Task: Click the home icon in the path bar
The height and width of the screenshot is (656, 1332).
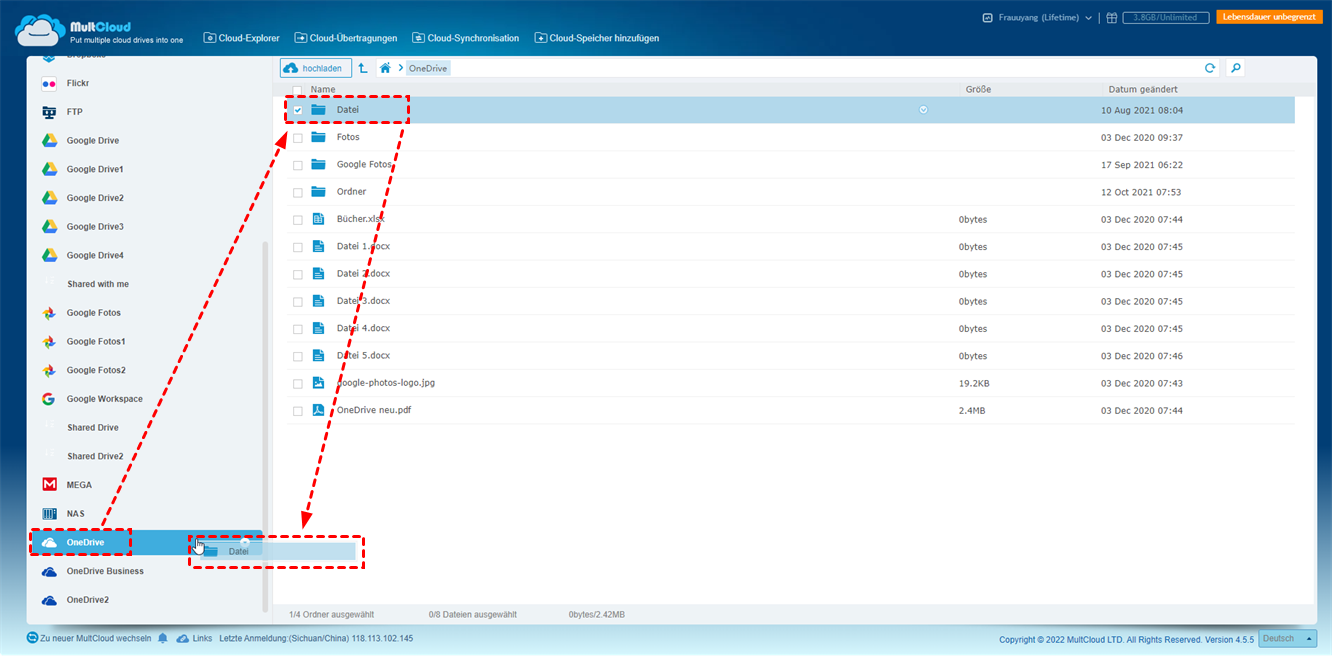Action: pyautogui.click(x=385, y=68)
